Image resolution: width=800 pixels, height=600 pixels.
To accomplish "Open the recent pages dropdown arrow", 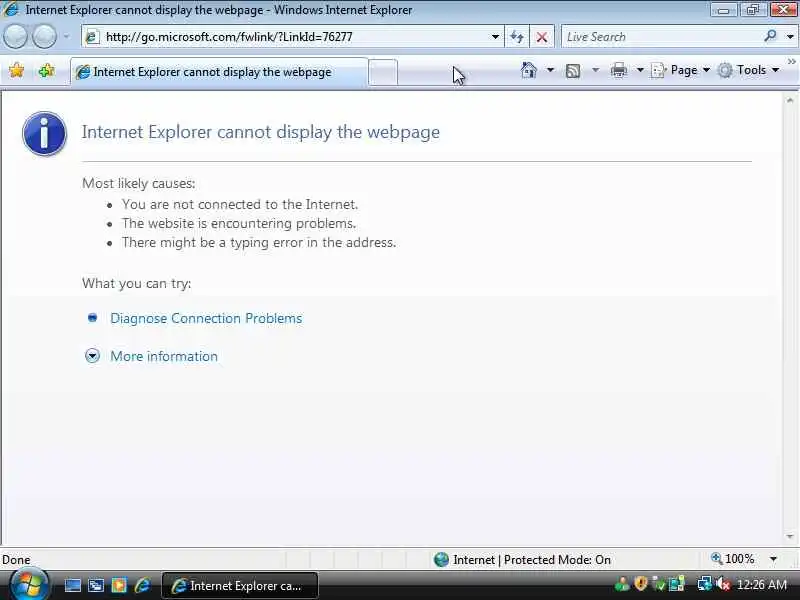I will click(x=66, y=37).
